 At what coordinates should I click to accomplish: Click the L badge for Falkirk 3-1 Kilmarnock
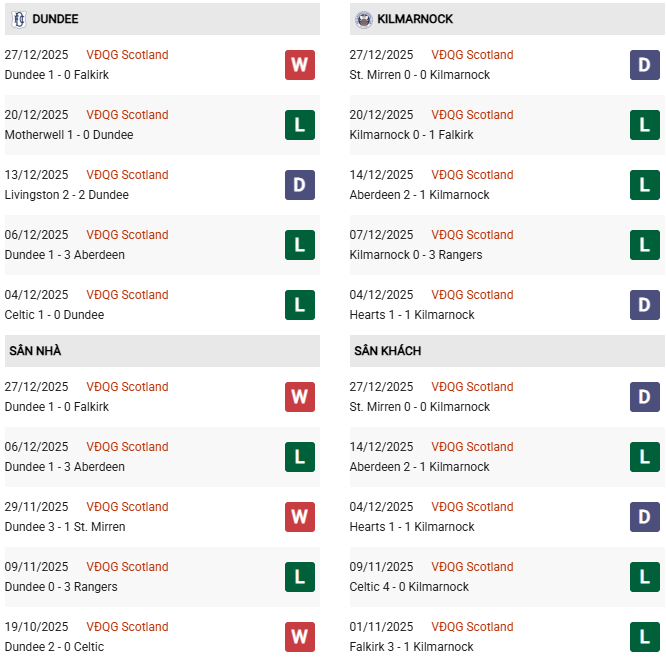click(645, 637)
